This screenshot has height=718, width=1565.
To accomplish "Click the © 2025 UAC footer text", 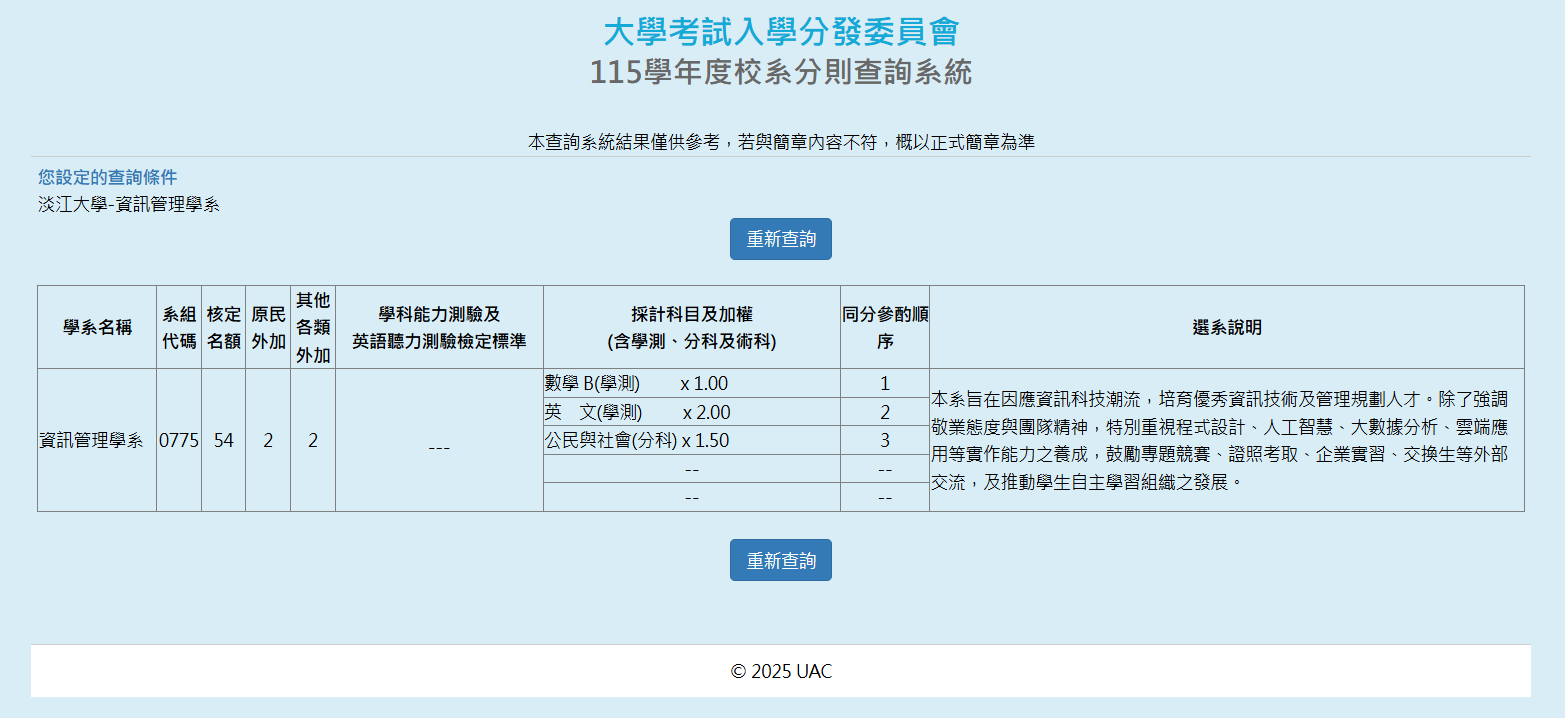I will [x=781, y=671].
